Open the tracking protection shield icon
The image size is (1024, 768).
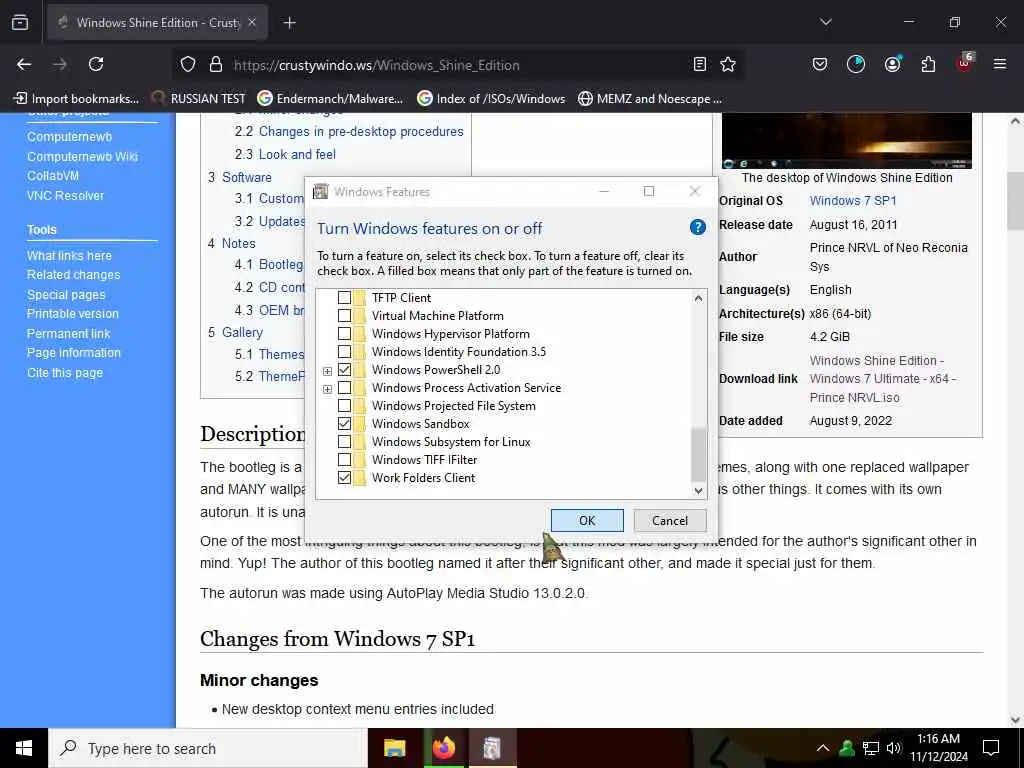188,65
